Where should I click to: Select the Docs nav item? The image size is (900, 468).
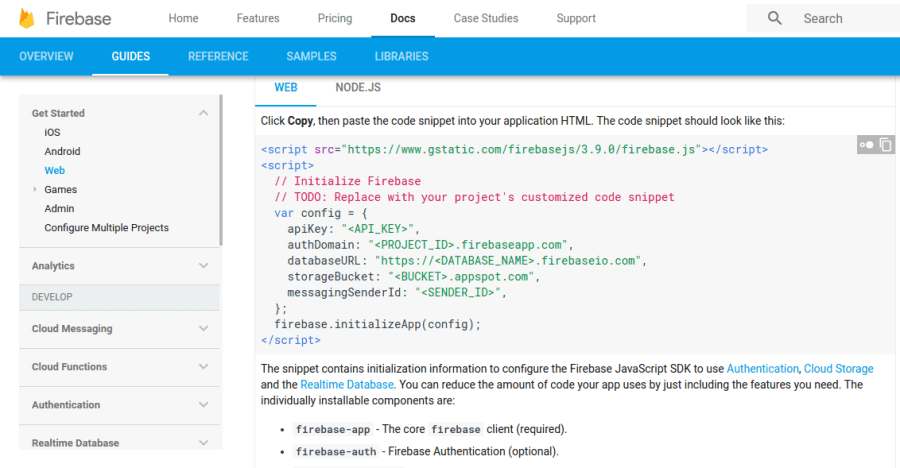click(402, 18)
